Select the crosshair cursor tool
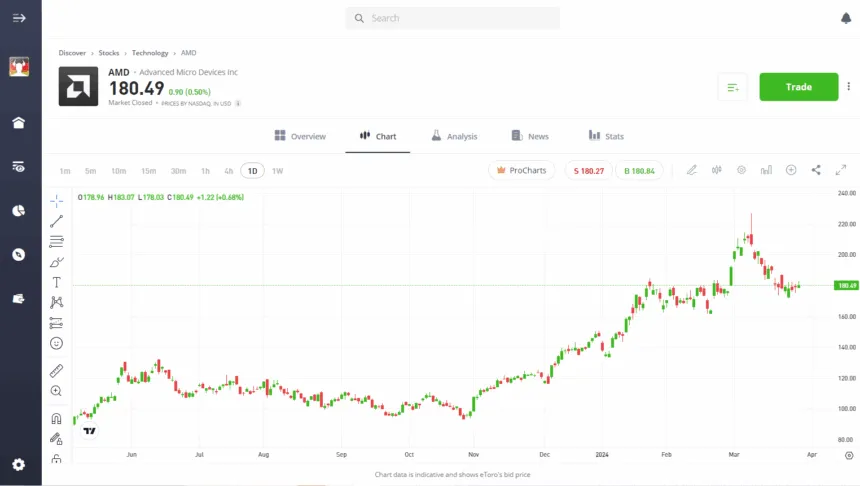This screenshot has height=486, width=860. point(56,201)
